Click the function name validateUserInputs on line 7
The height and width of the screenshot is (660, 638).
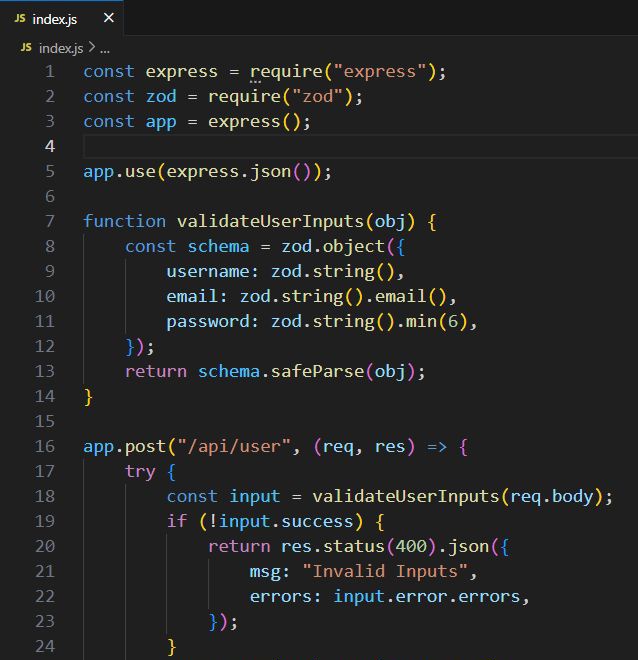270,221
